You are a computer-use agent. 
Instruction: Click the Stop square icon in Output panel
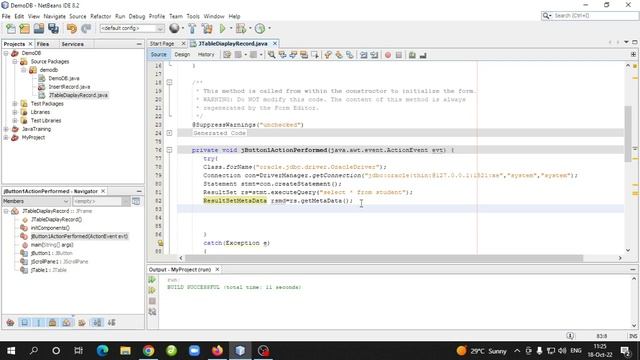152,301
